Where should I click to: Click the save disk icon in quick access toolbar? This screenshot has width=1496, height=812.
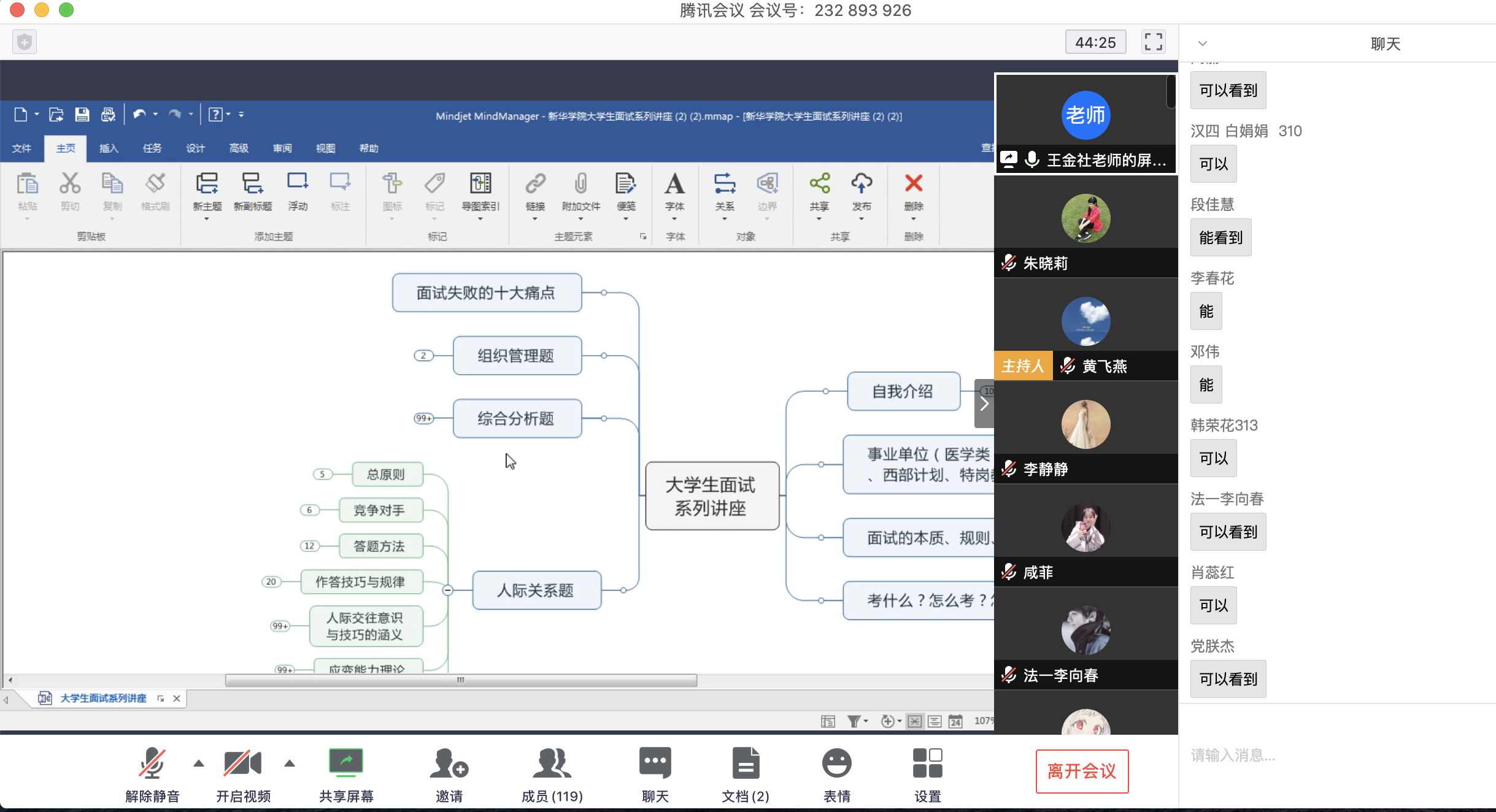pyautogui.click(x=82, y=115)
